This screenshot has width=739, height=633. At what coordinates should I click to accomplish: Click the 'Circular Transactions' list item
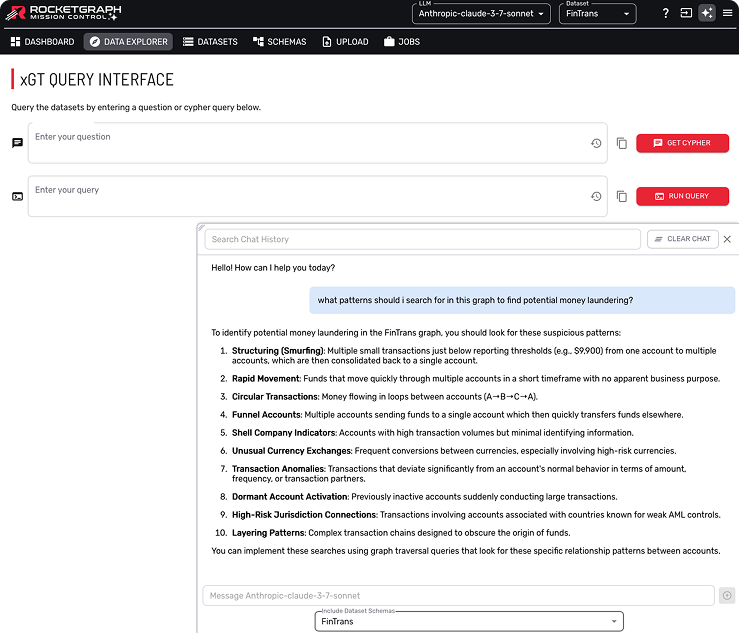(x=379, y=396)
